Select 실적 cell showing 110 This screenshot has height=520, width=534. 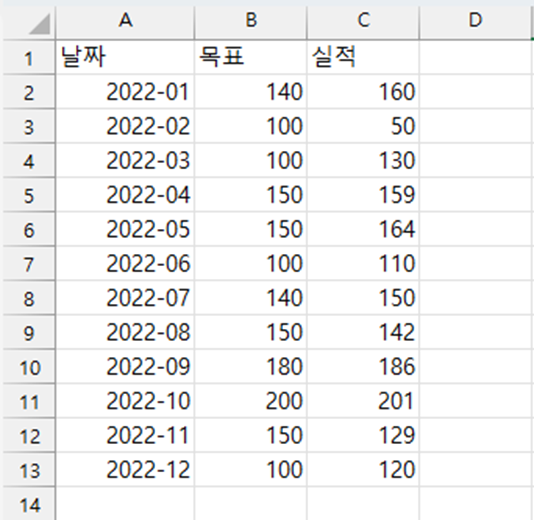[x=363, y=264]
